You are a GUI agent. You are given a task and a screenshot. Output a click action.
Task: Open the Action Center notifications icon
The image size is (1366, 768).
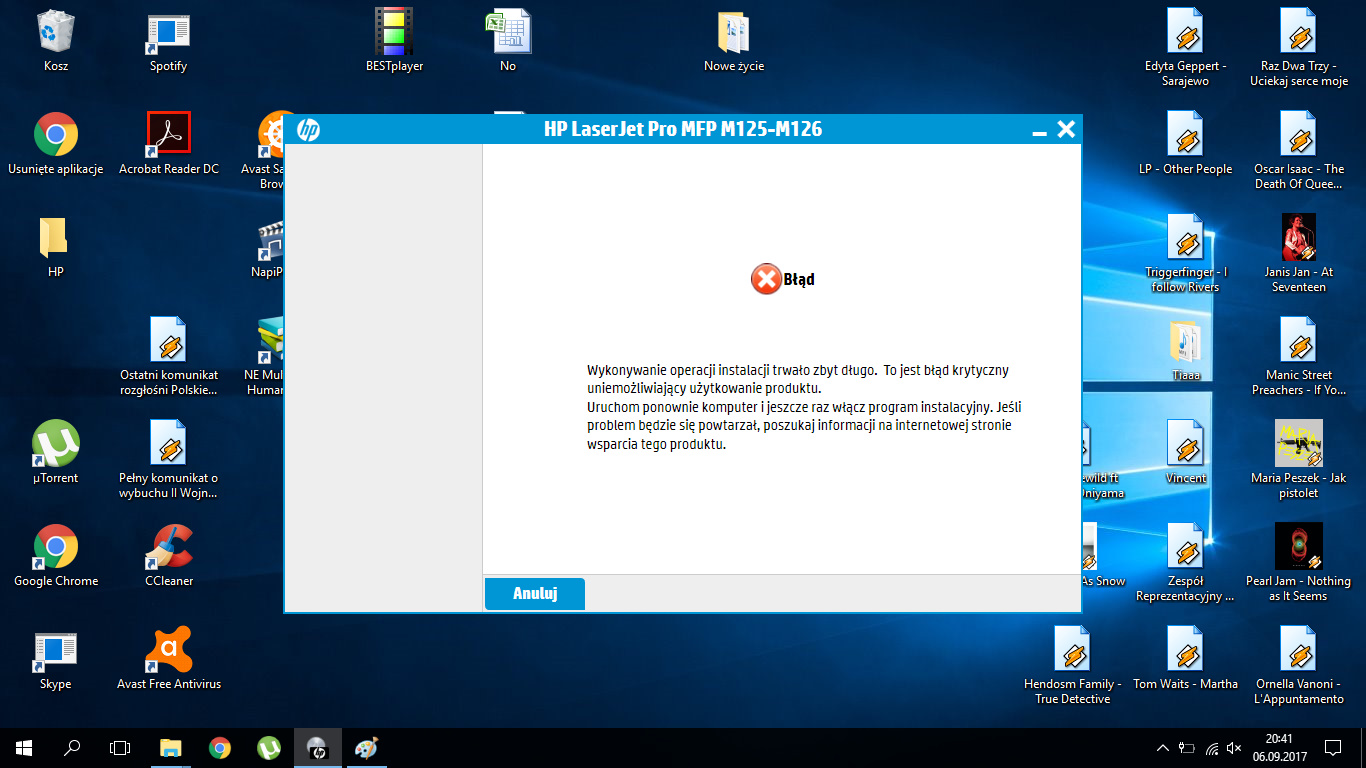click(1332, 747)
